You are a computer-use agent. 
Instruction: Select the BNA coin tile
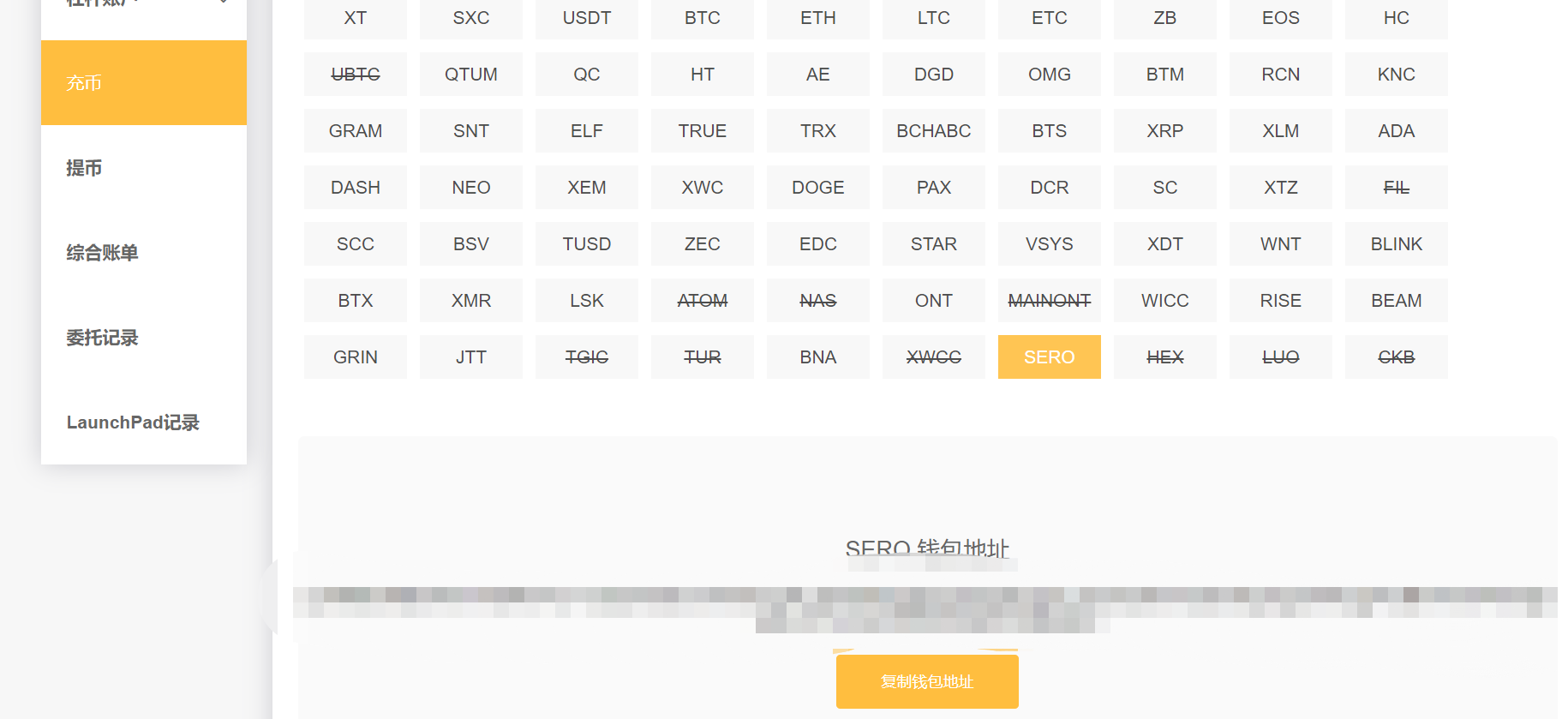click(818, 357)
